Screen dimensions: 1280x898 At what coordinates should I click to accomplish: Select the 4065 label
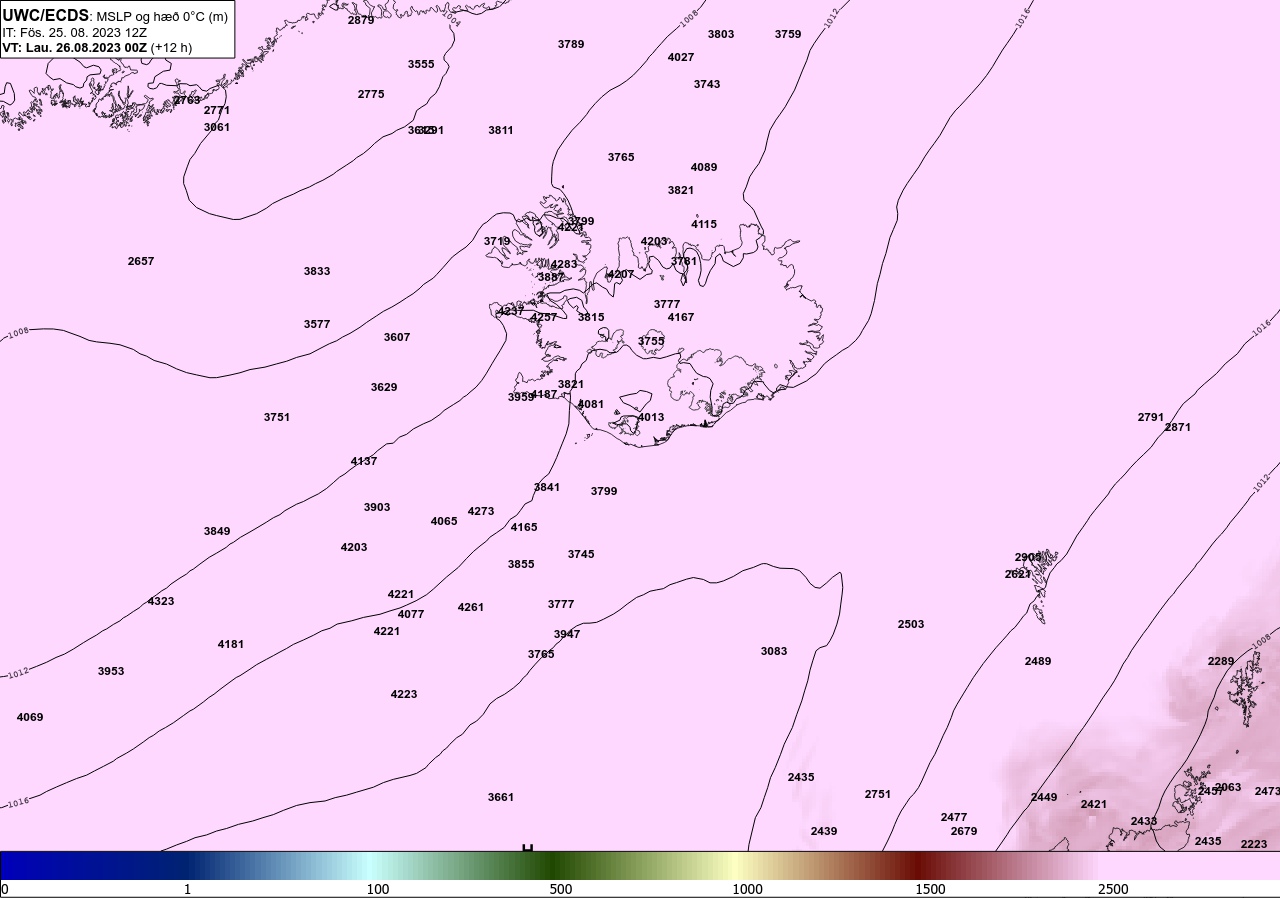click(444, 521)
